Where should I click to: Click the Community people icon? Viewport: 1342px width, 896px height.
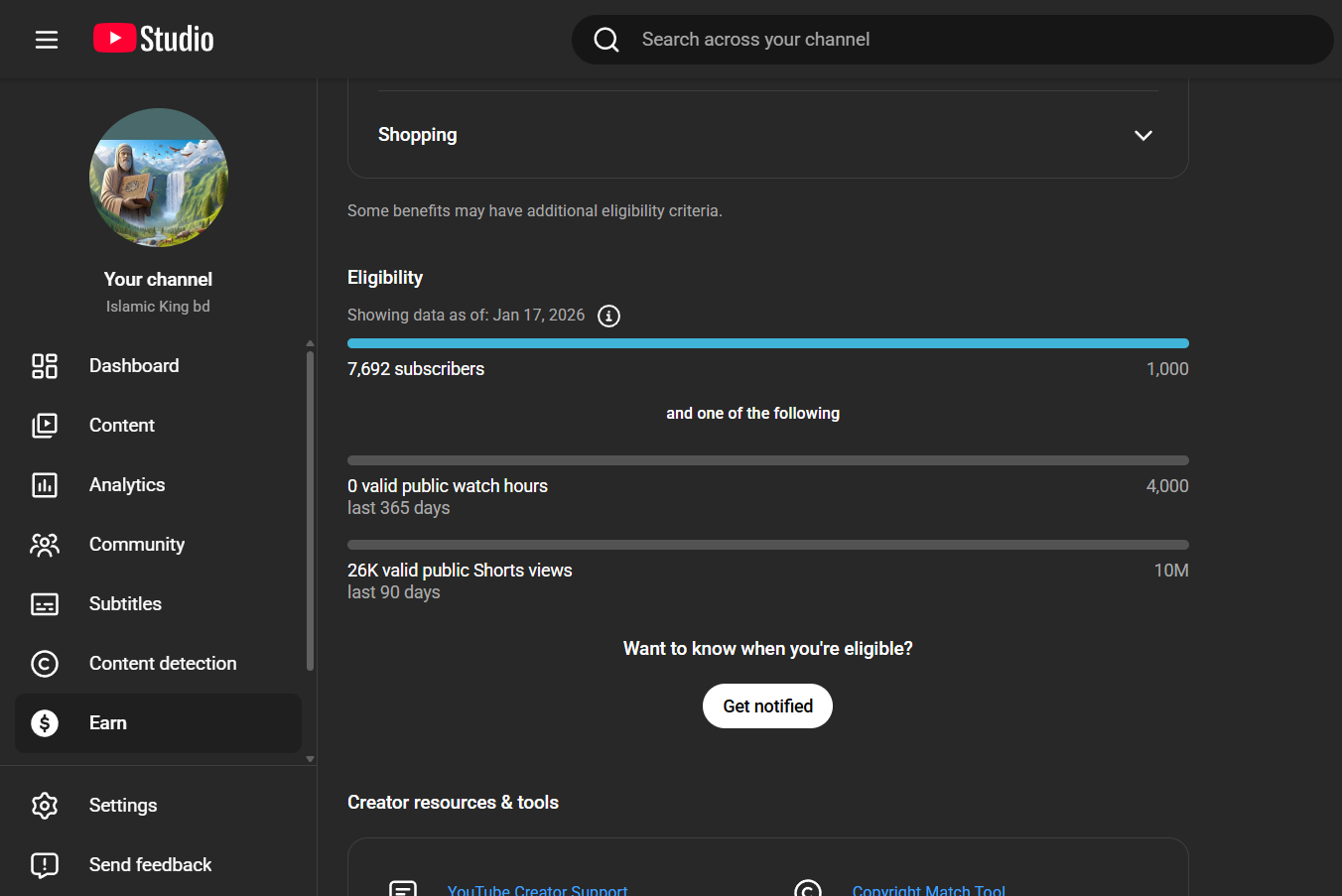[45, 545]
